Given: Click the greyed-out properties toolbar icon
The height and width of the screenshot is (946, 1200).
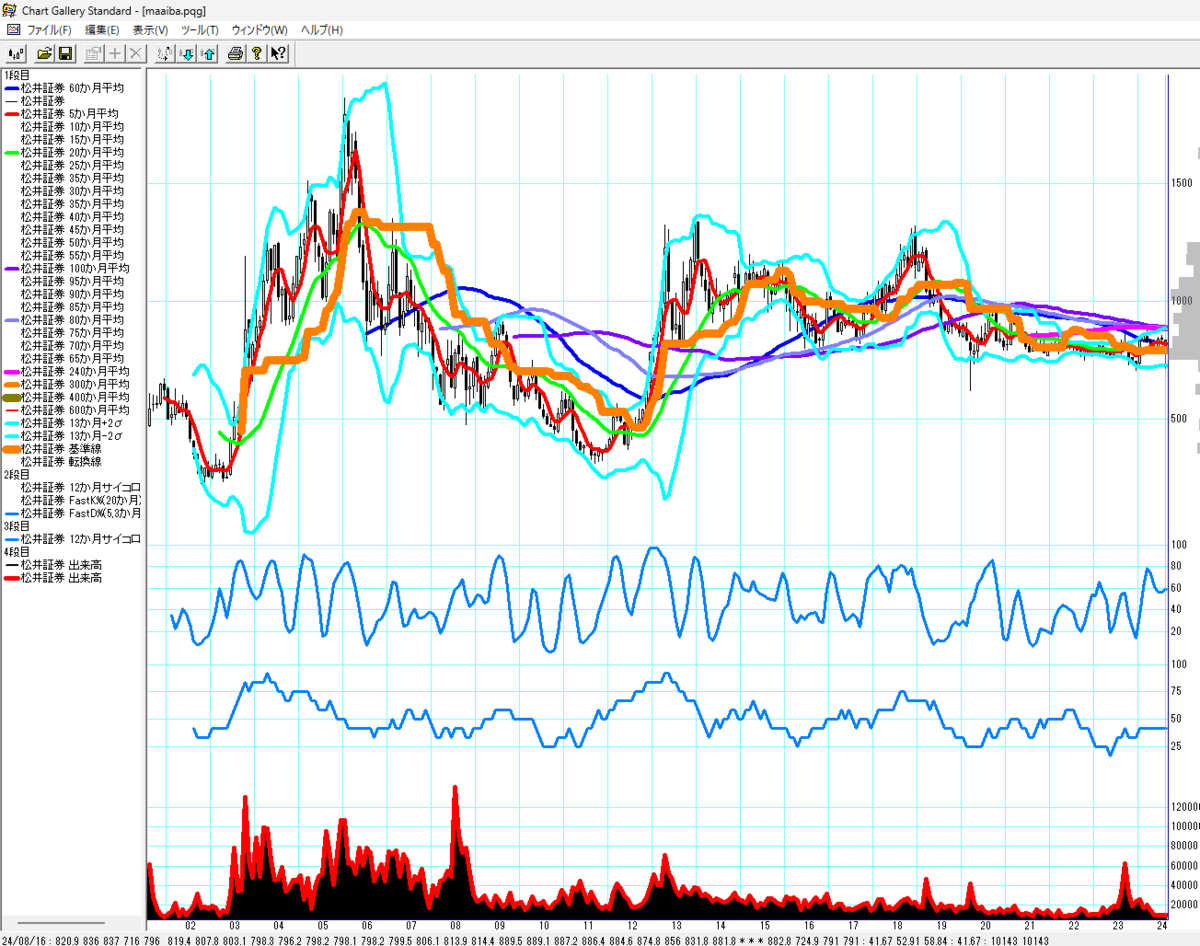Looking at the screenshot, I should coord(94,53).
